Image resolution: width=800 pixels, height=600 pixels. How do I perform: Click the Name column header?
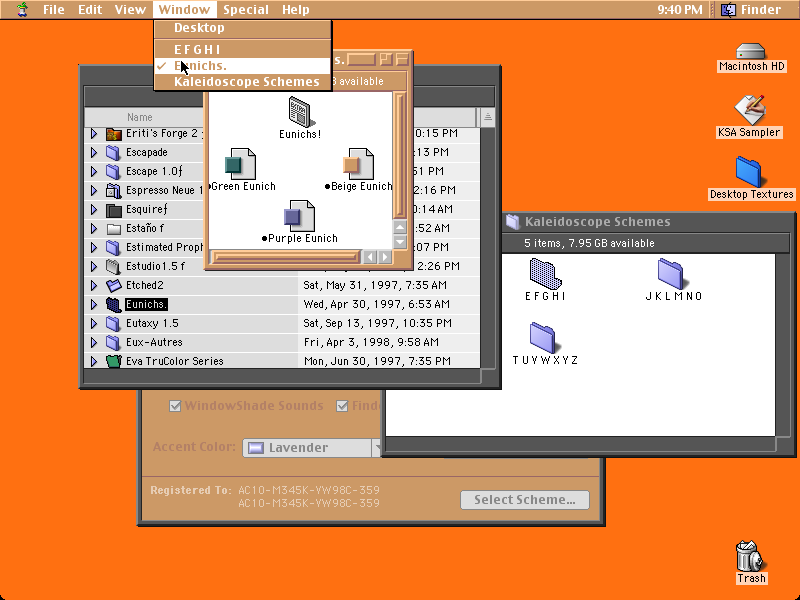(x=139, y=117)
